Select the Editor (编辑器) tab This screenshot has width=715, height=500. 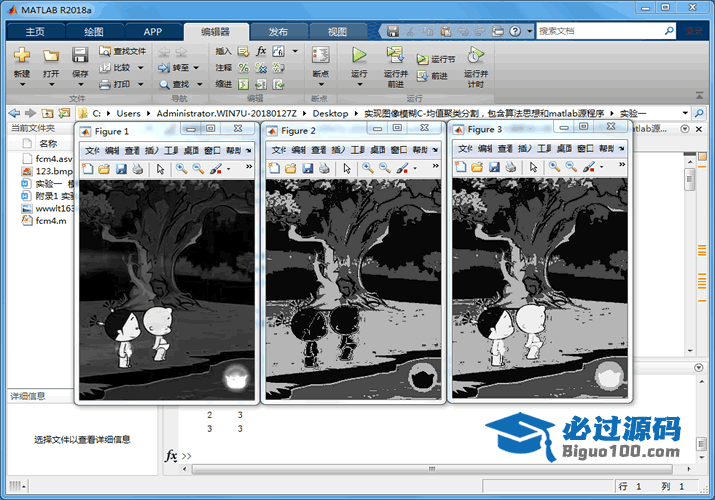tap(216, 31)
